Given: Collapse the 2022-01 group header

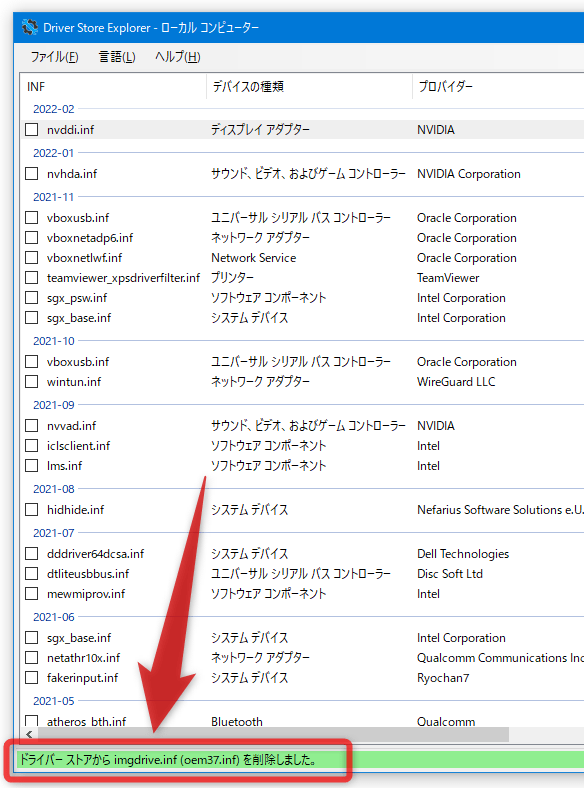Looking at the screenshot, I should 54,153.
